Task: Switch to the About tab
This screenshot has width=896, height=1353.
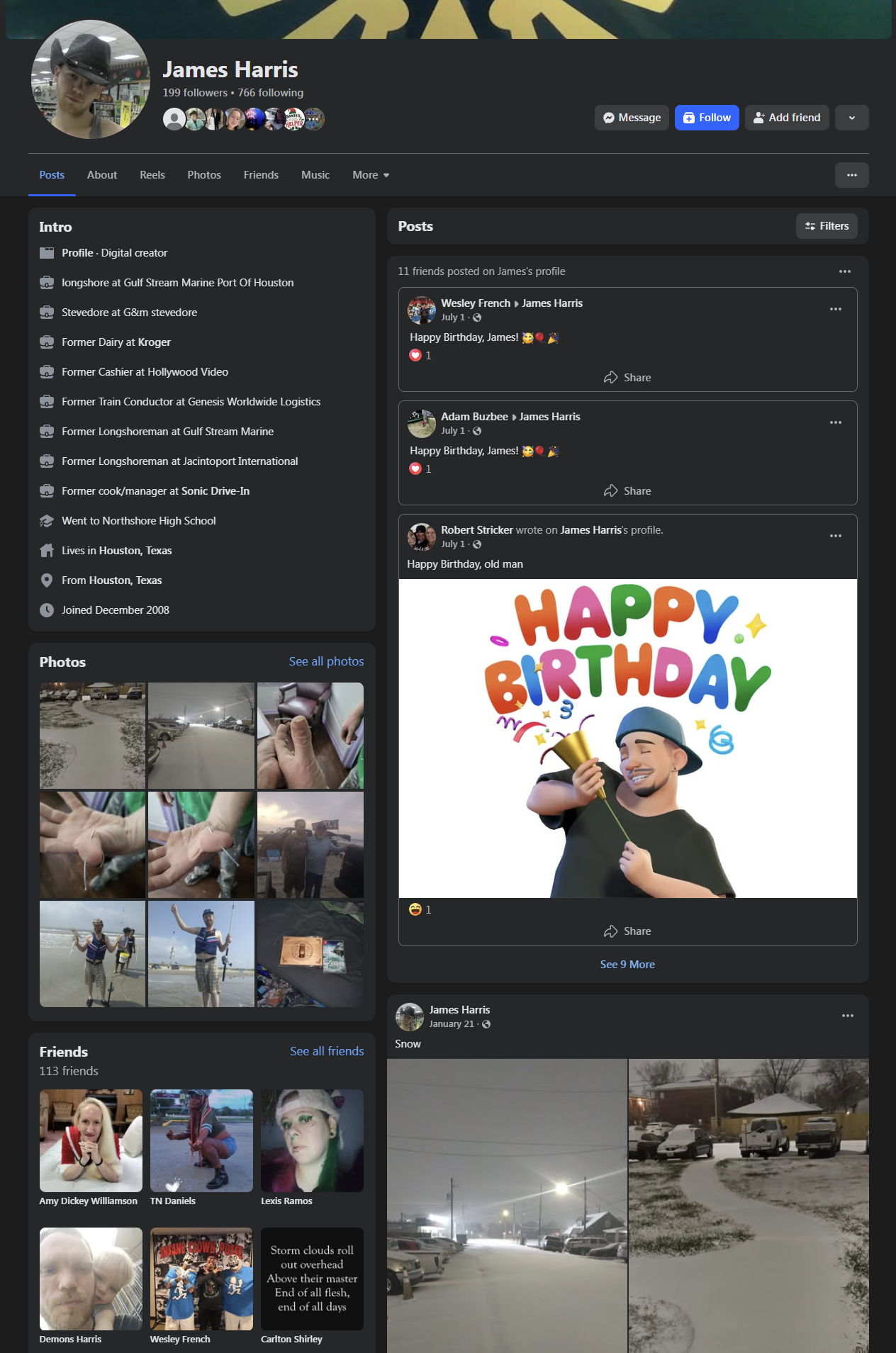Action: point(102,175)
